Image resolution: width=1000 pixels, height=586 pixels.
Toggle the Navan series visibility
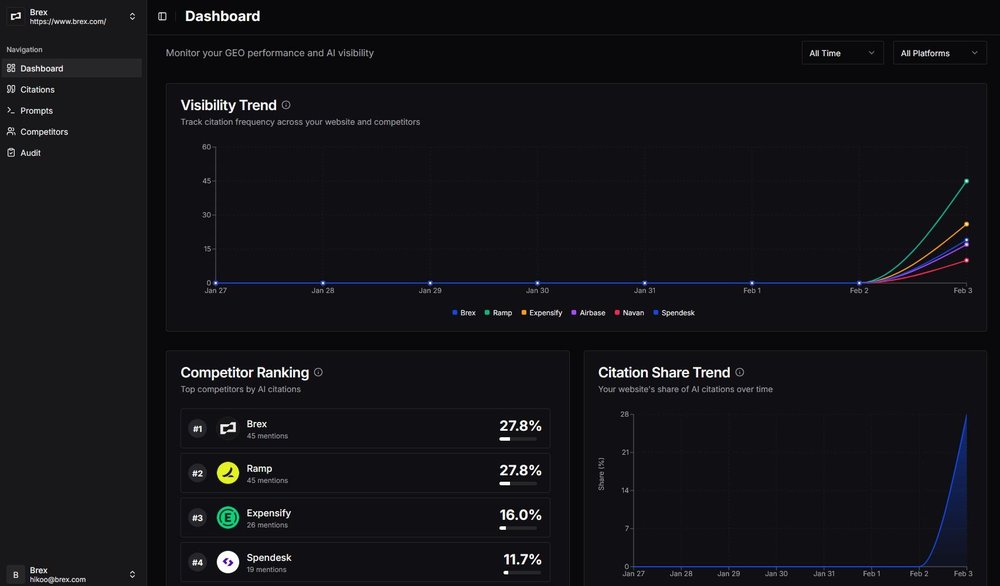pos(630,312)
